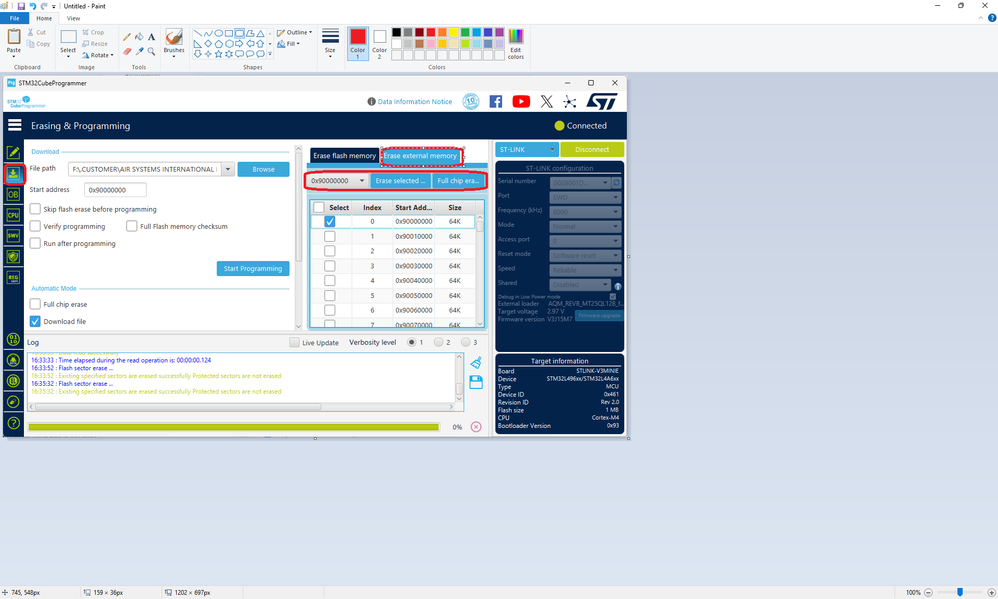Check the Verify programming box

[x=36, y=226]
